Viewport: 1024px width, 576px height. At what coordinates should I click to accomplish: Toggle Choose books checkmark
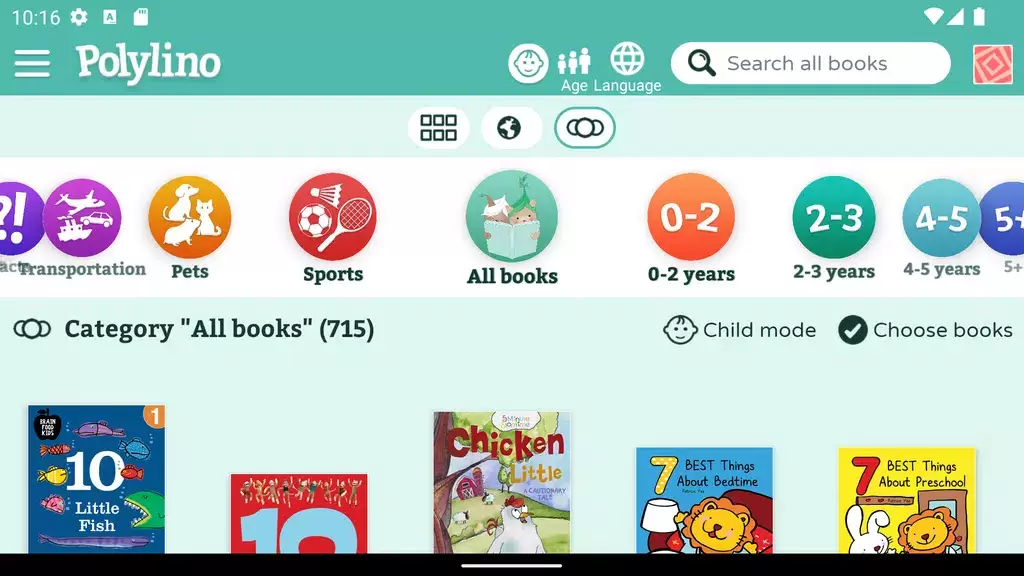925,330
